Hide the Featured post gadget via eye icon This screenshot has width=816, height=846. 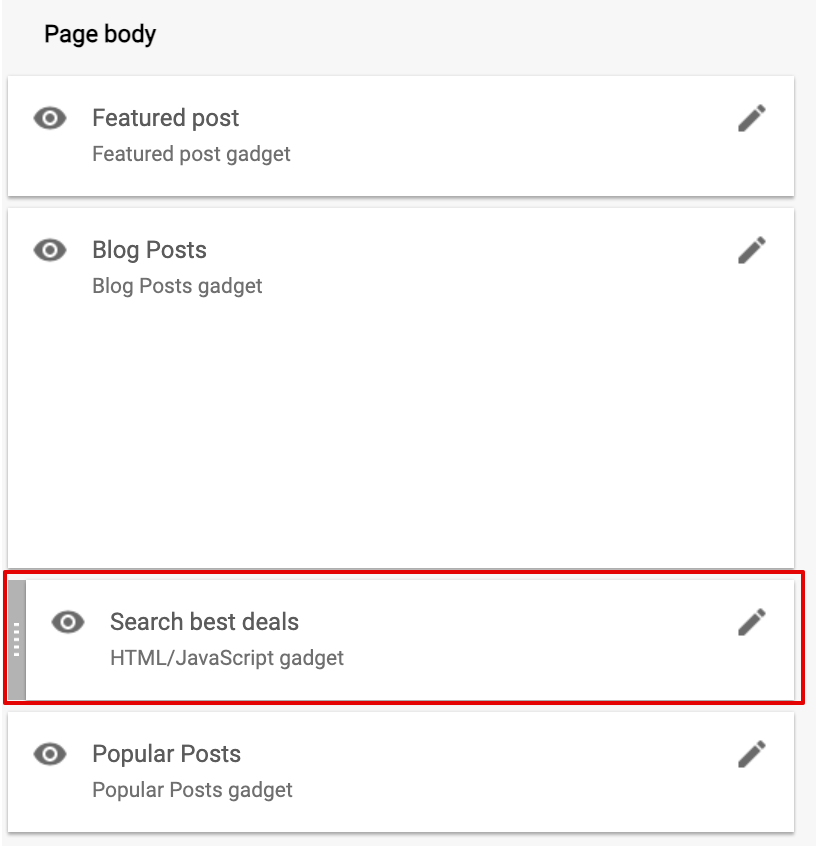click(x=50, y=118)
